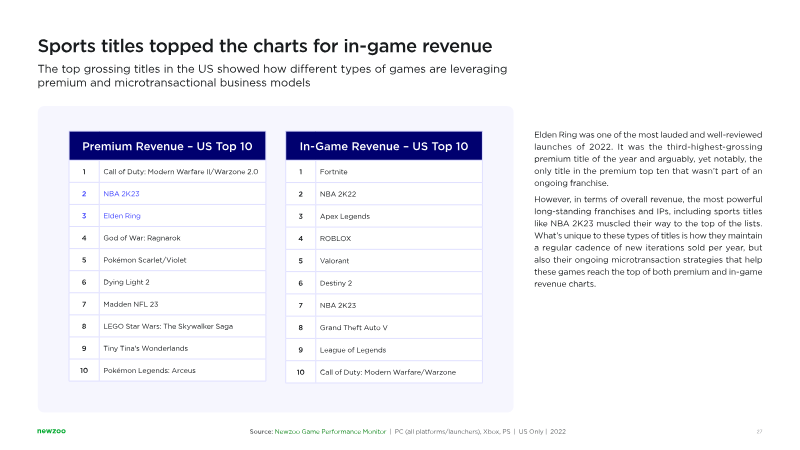
Task: Select the slide title about sports titles
Action: 264,47
